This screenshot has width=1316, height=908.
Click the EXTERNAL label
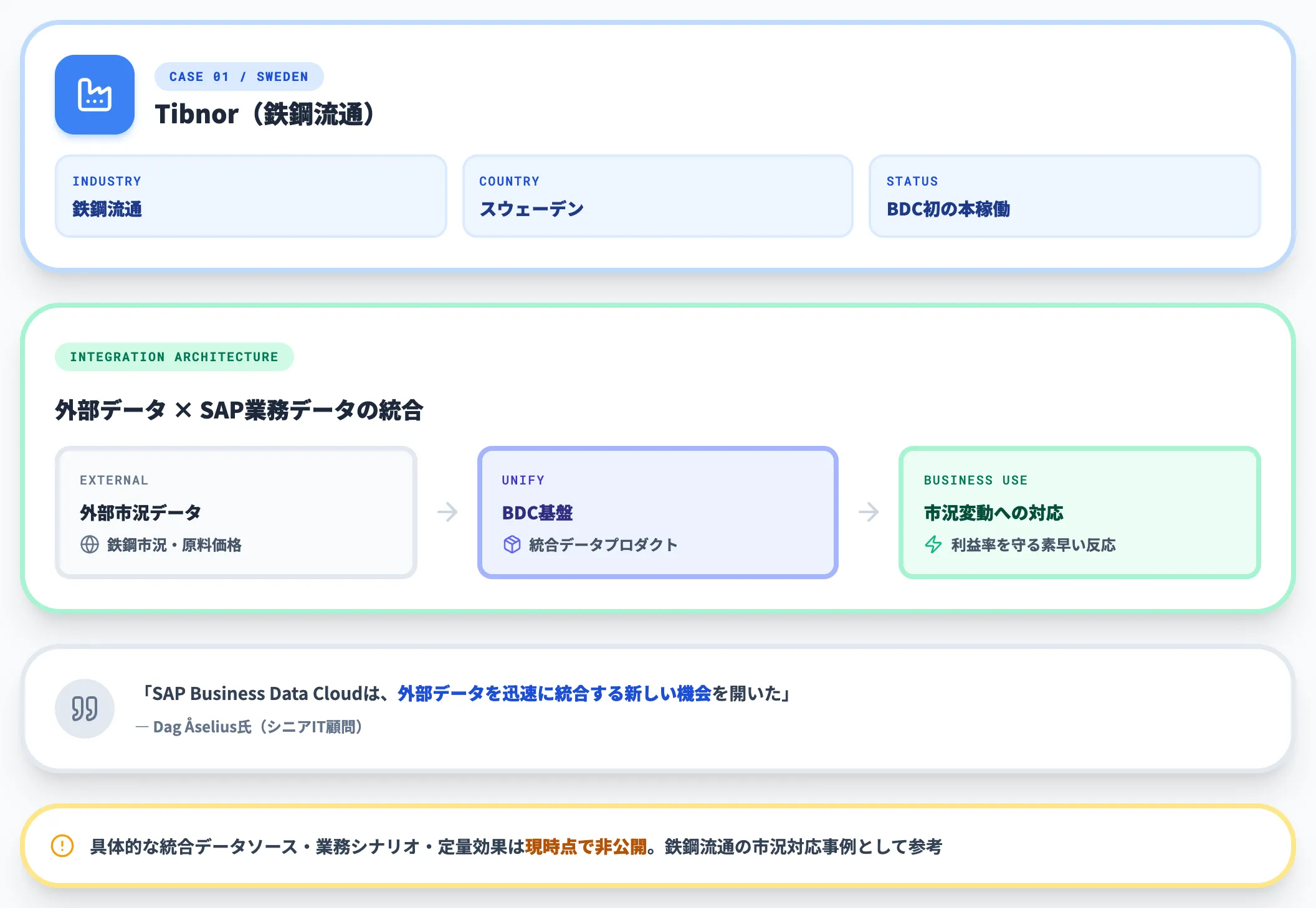(114, 480)
